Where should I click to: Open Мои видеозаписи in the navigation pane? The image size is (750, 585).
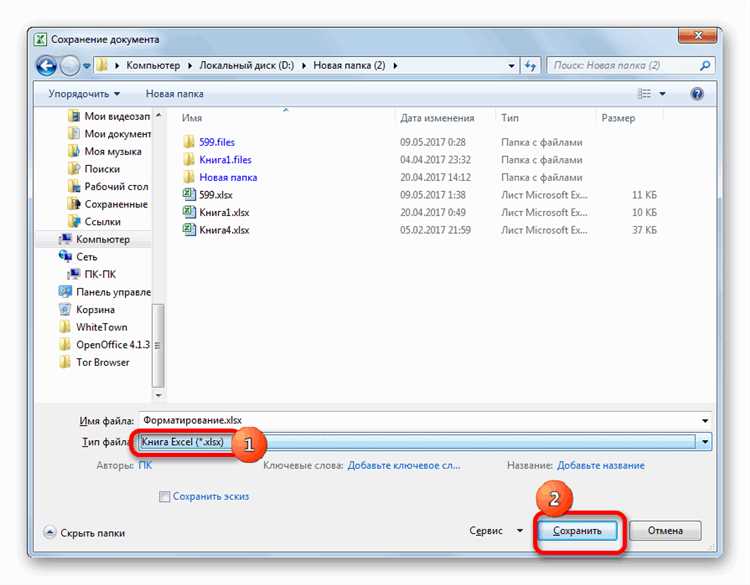click(110, 116)
